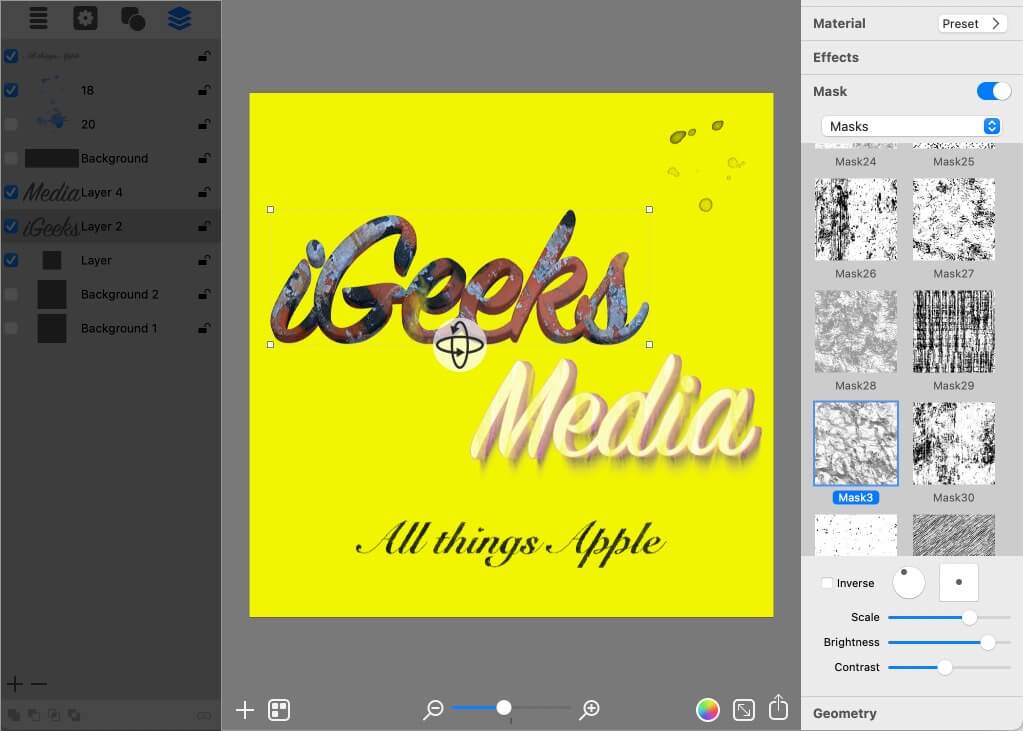This screenshot has width=1023, height=731.
Task: Uncheck visibility of the 'Layer' row
Action: tap(11, 260)
